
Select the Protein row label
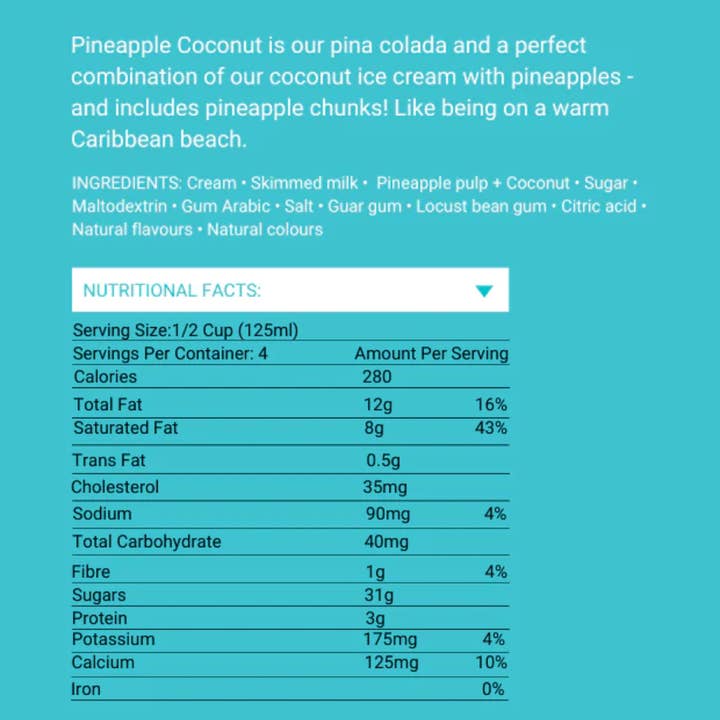click(99, 618)
